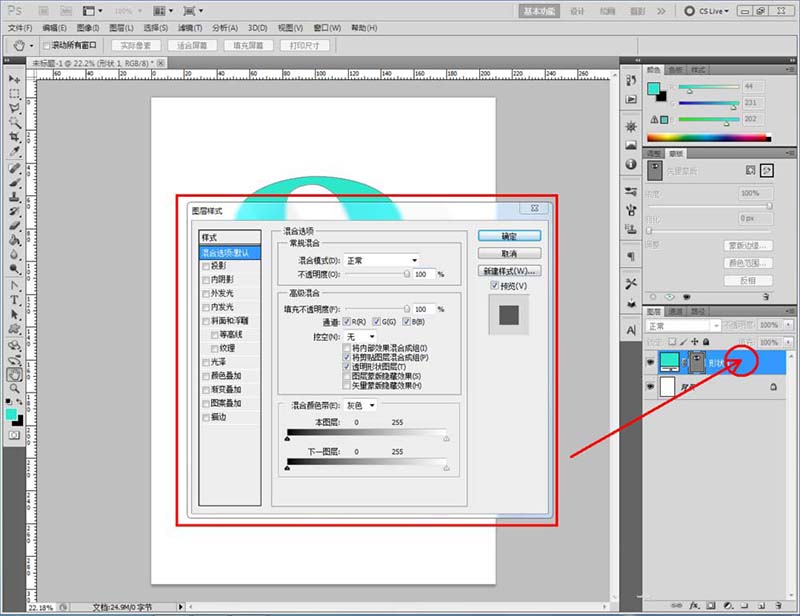The image size is (800, 616).
Task: Open the Paragraph panel icon in dock
Action: click(631, 256)
